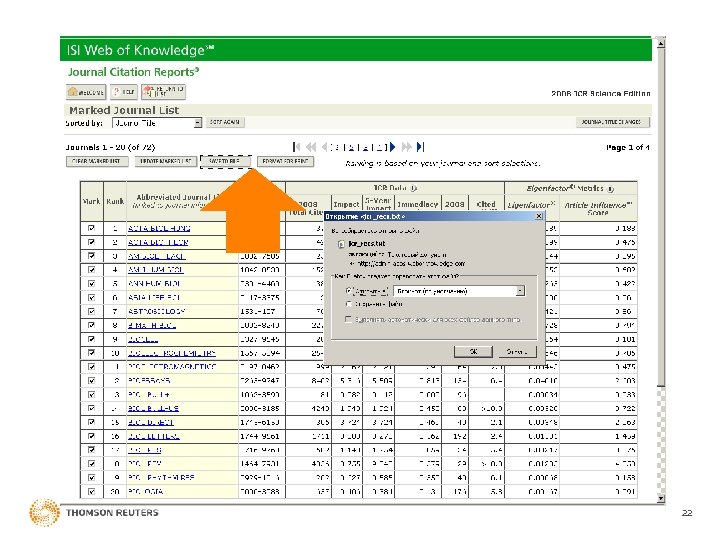Click the Sort Again button
The image size is (720, 540).
pos(225,123)
